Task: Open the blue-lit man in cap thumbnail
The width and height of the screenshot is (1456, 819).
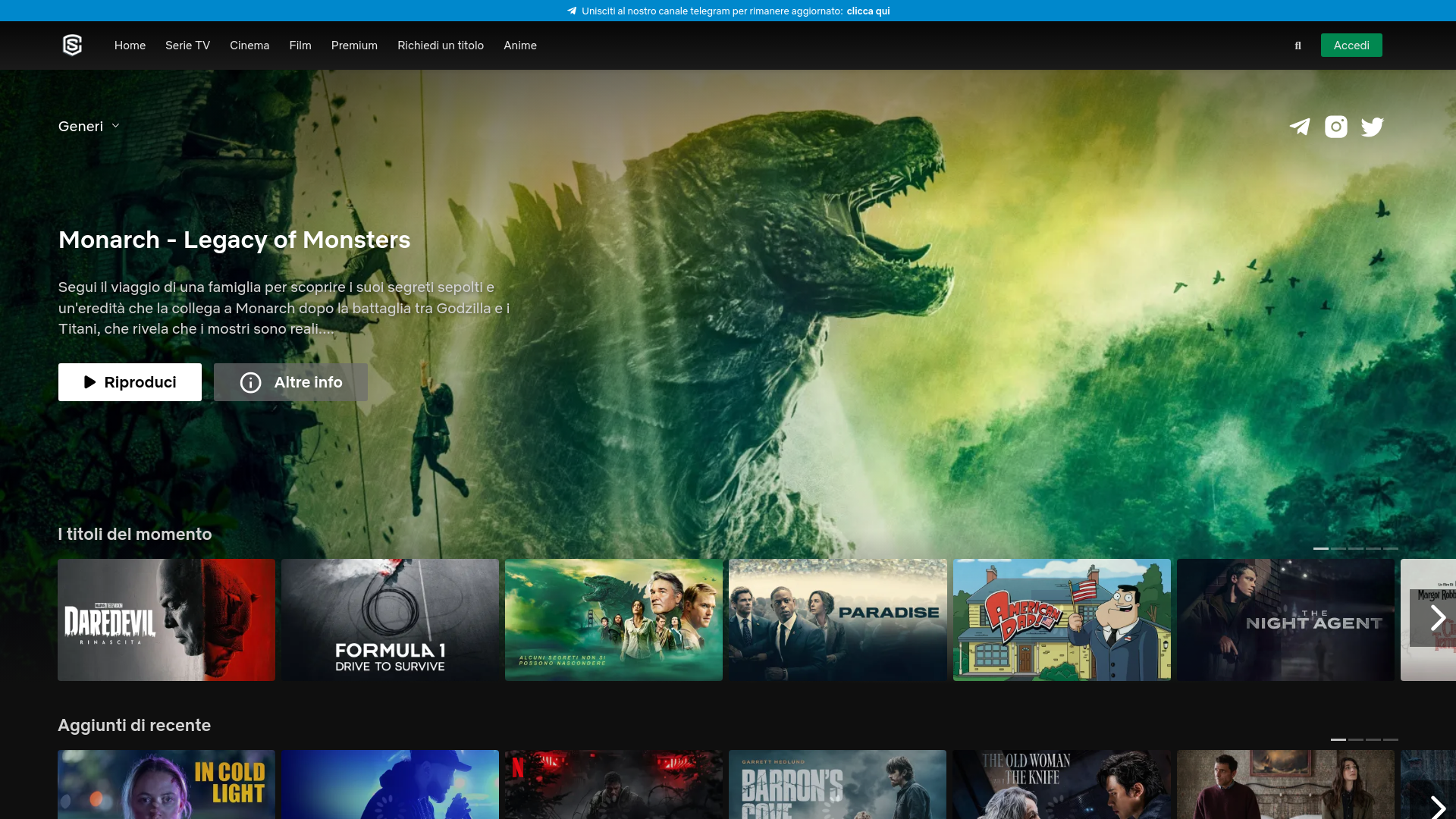Action: pyautogui.click(x=391, y=785)
